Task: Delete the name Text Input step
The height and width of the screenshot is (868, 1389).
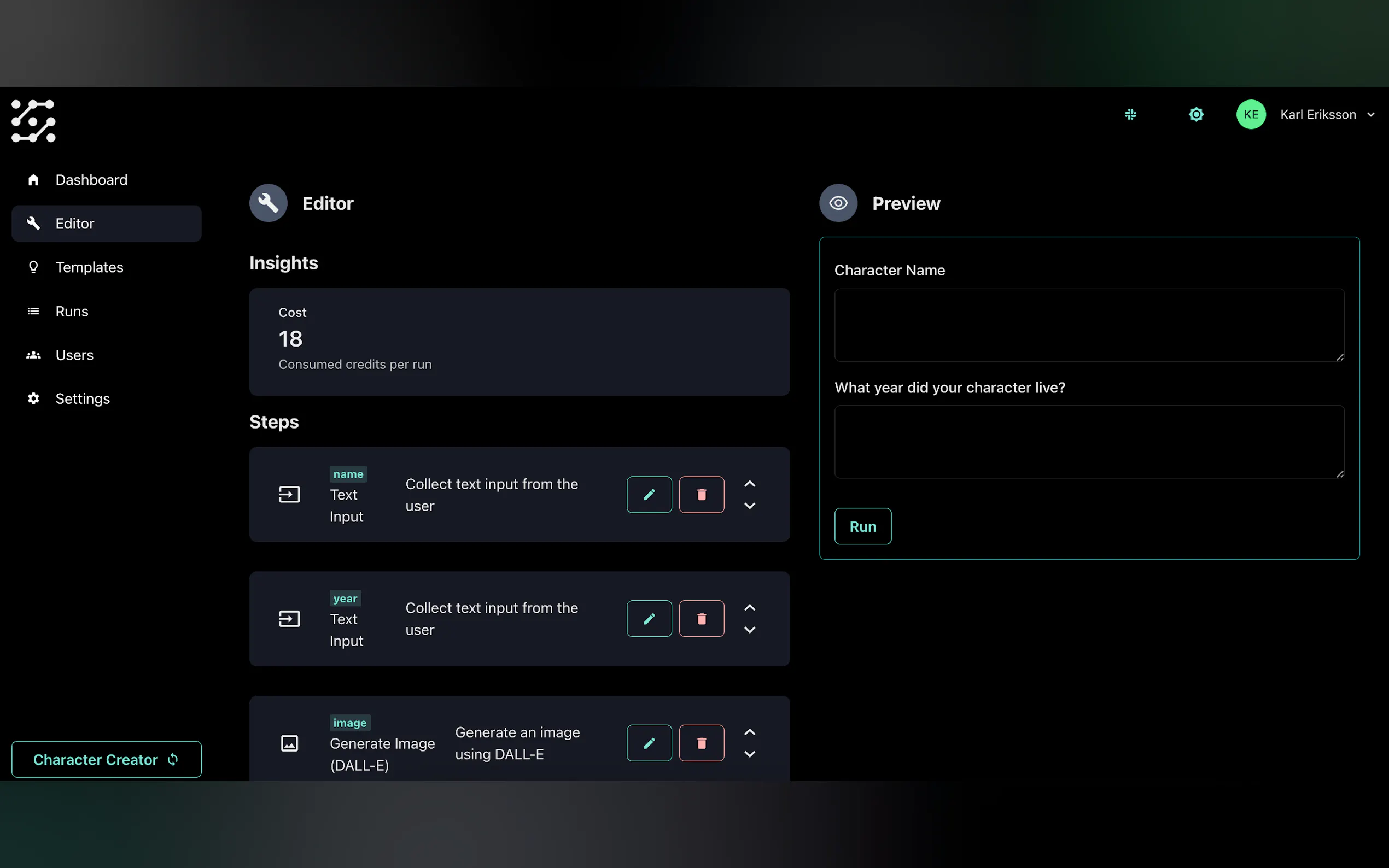Action: pyautogui.click(x=701, y=494)
